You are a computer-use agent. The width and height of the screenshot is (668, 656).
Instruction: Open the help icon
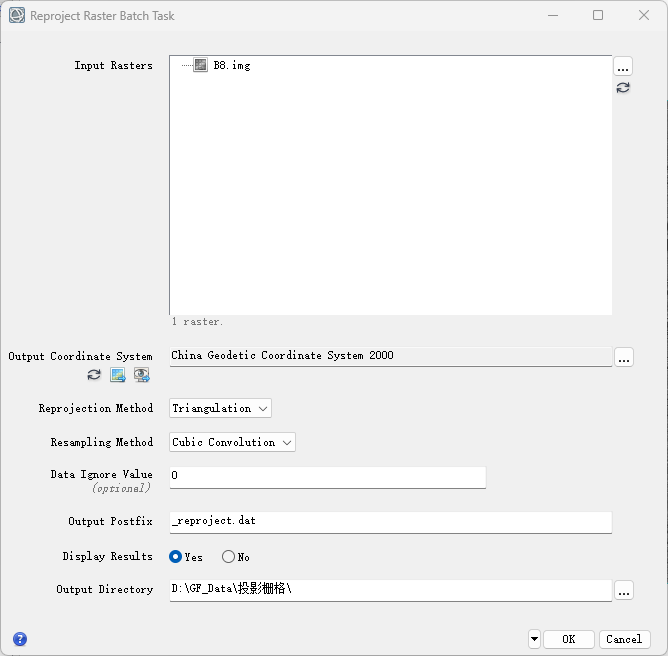click(x=20, y=639)
